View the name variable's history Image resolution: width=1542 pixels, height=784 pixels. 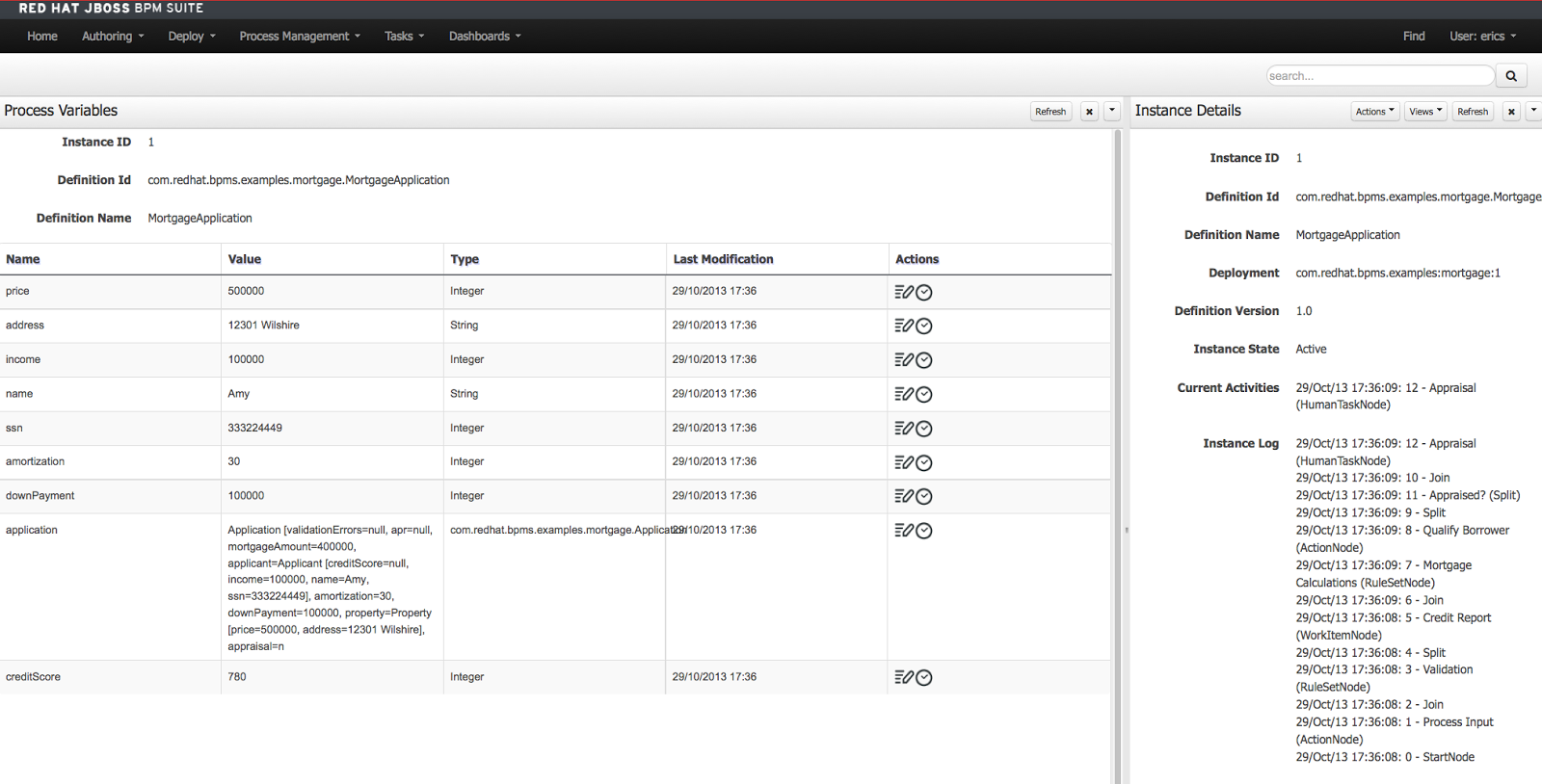924,394
